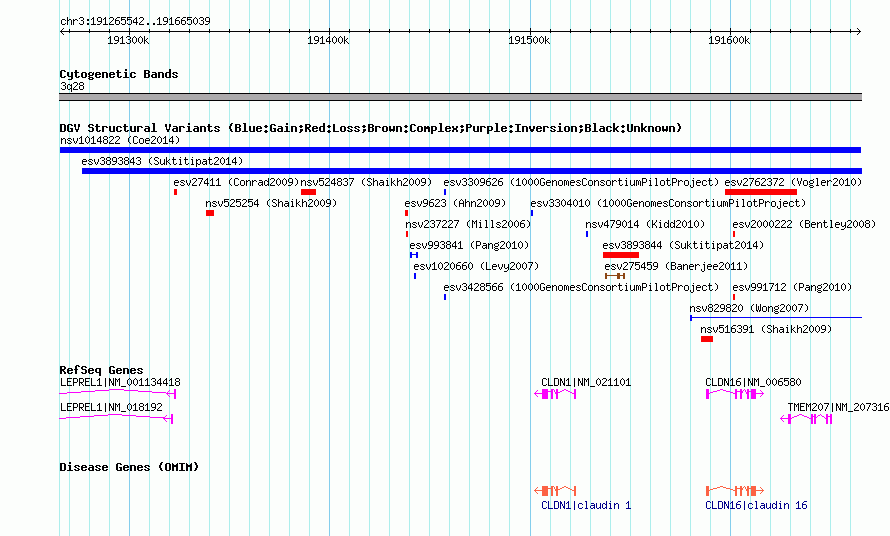Screen dimensions: 890x536
Task: Click the Cytogenetic Bands track title
Action: coord(119,74)
